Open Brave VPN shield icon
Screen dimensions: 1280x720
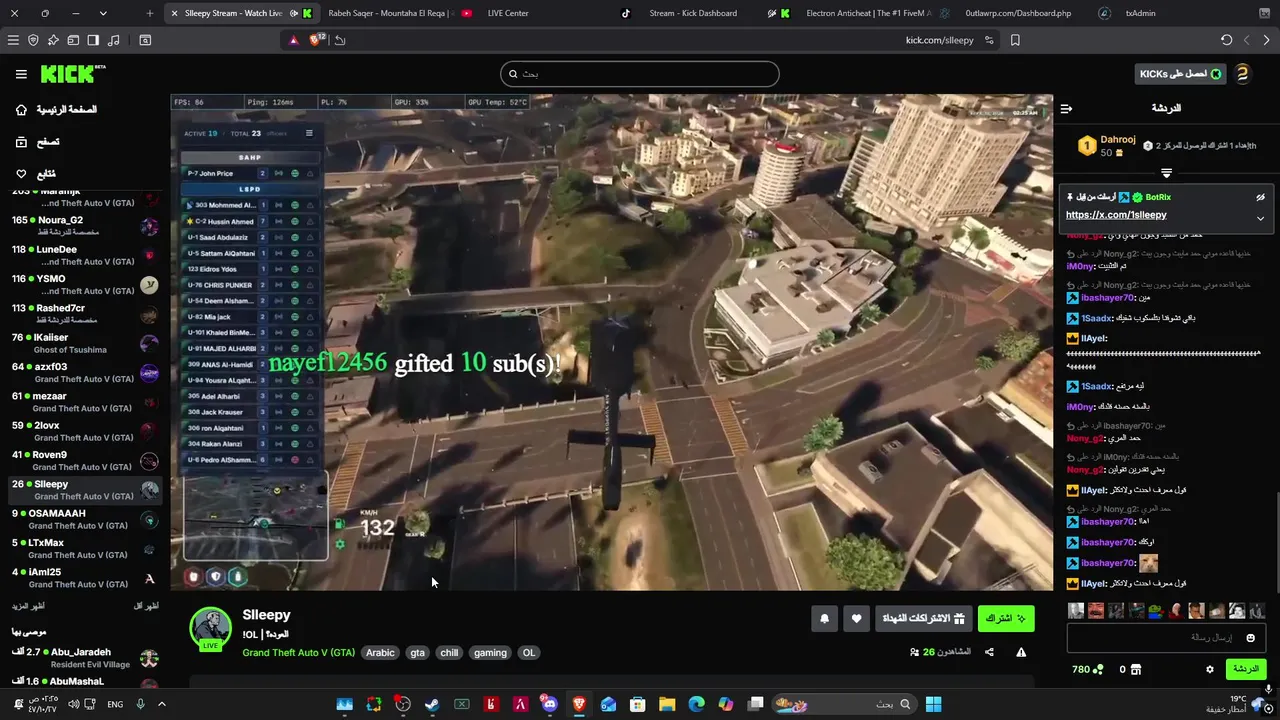[x=33, y=40]
